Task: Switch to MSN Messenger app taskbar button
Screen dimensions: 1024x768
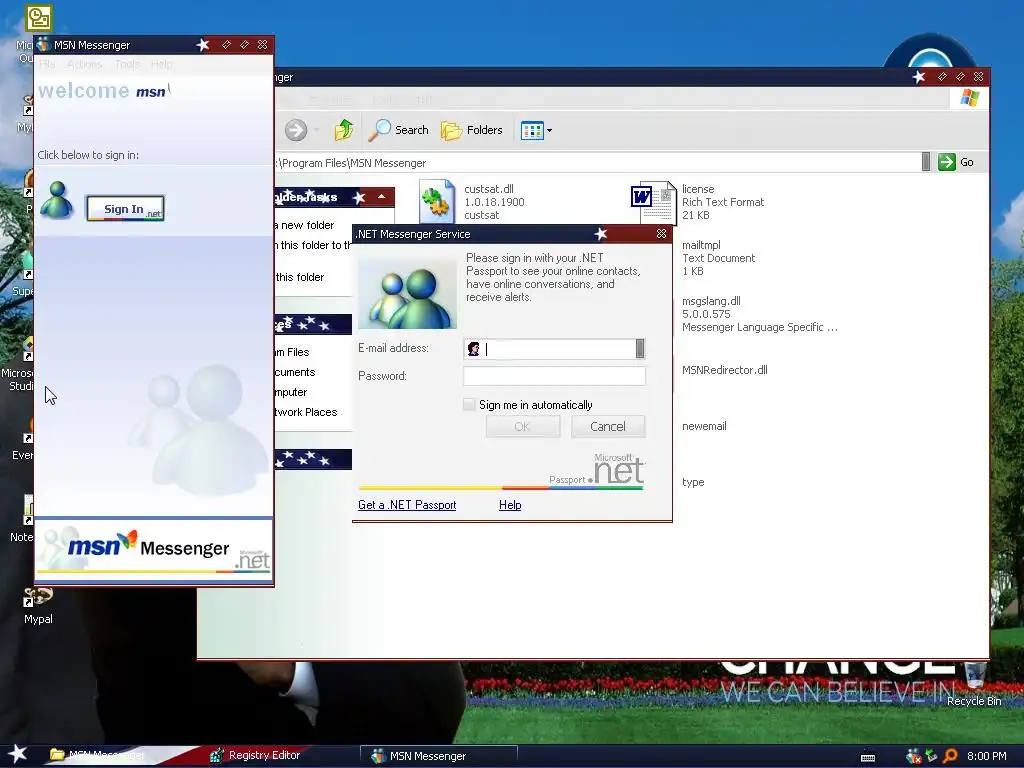Action: [438, 756]
